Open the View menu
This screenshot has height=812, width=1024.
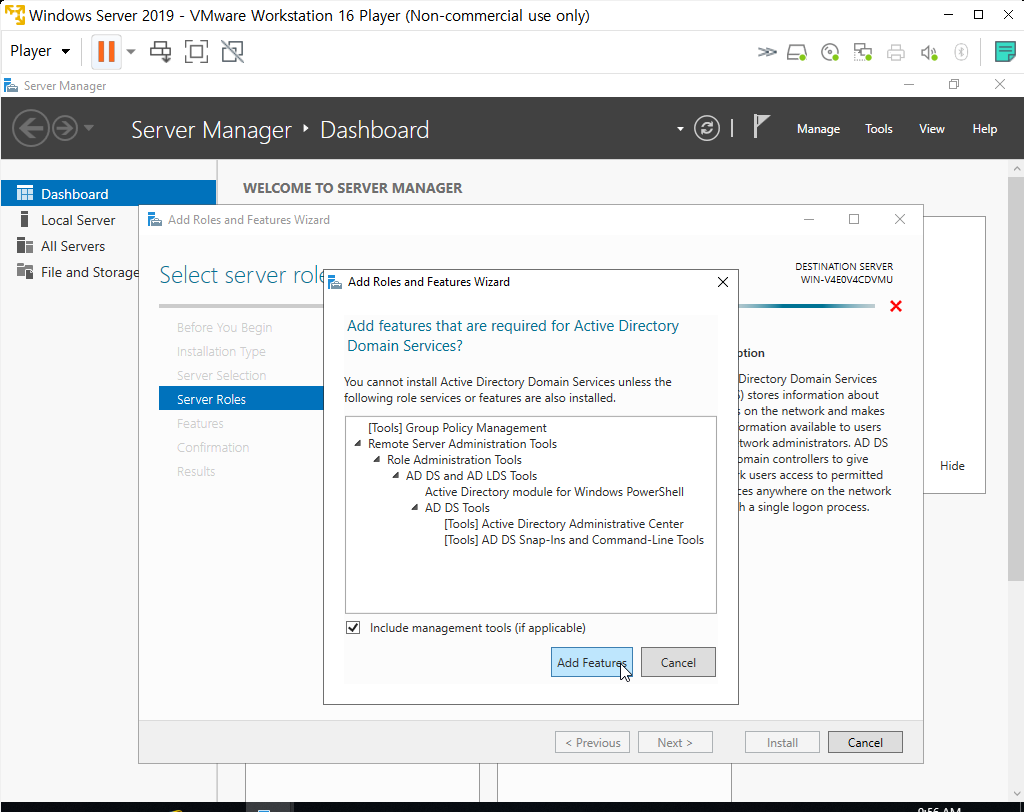click(x=931, y=129)
